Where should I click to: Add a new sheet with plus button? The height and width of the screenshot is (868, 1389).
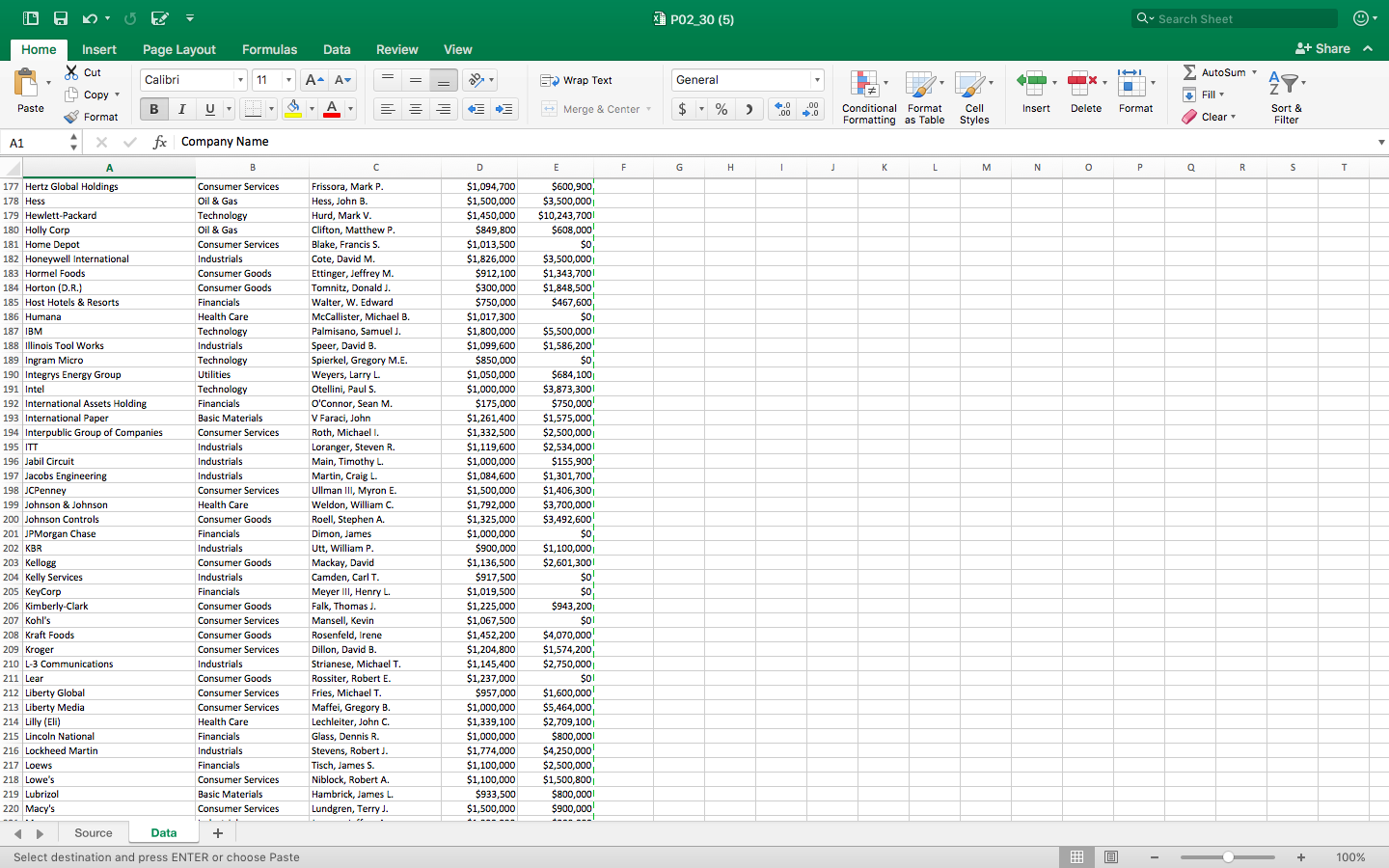[x=218, y=833]
